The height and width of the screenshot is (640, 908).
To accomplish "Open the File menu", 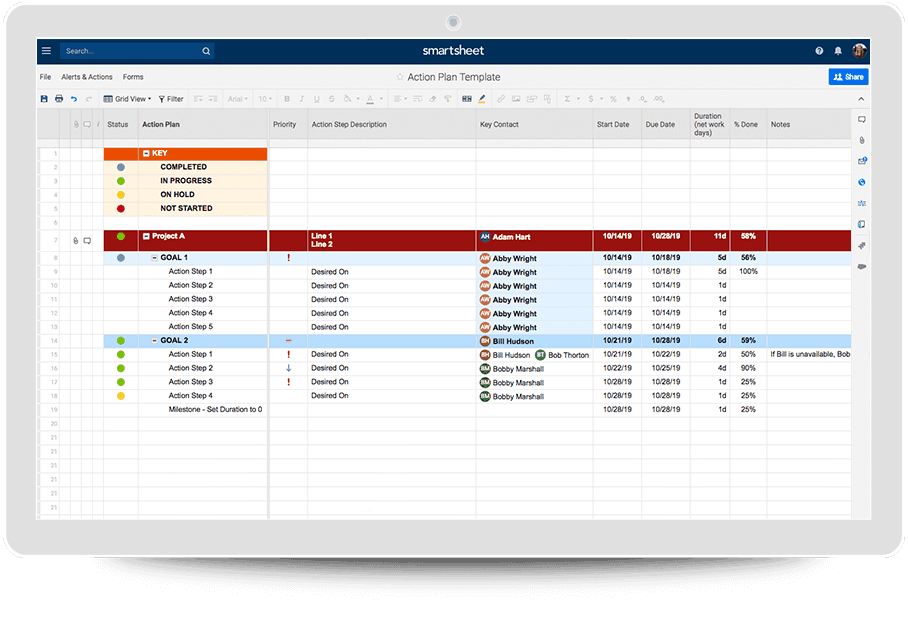I will (46, 77).
